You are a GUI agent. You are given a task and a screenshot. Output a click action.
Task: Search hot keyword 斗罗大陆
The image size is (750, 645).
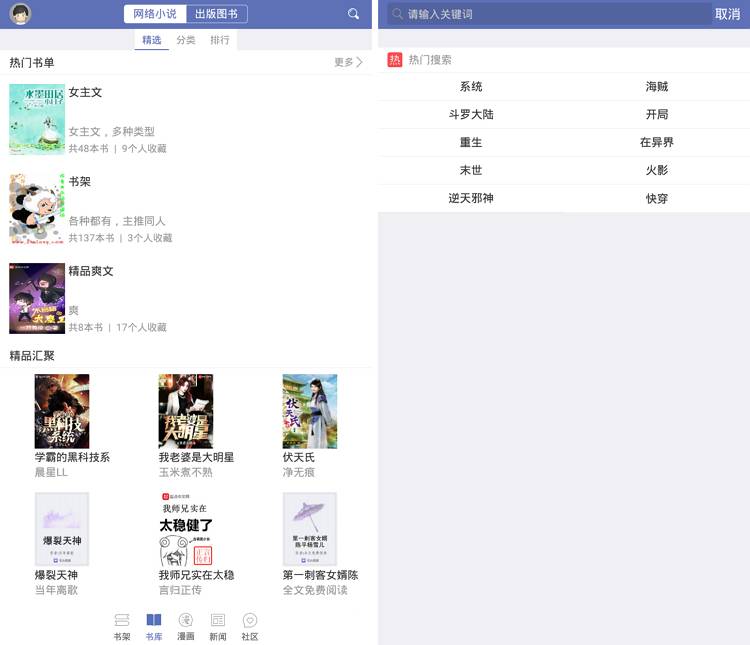[x=471, y=114]
